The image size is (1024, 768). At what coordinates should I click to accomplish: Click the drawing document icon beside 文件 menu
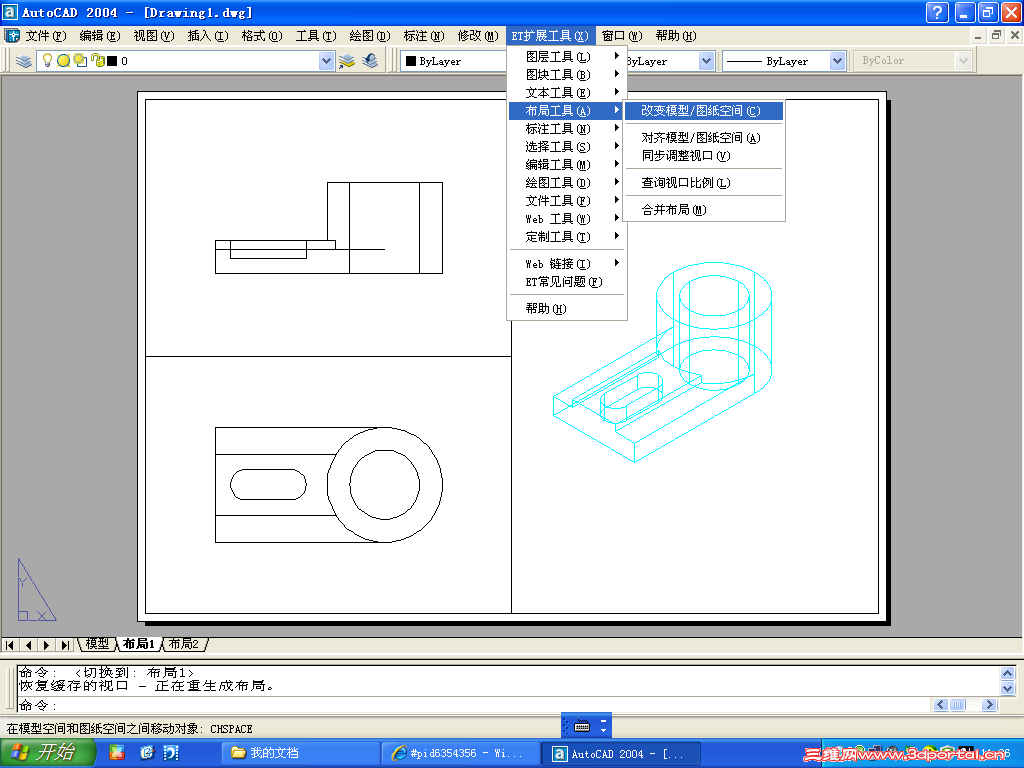click(x=12, y=35)
